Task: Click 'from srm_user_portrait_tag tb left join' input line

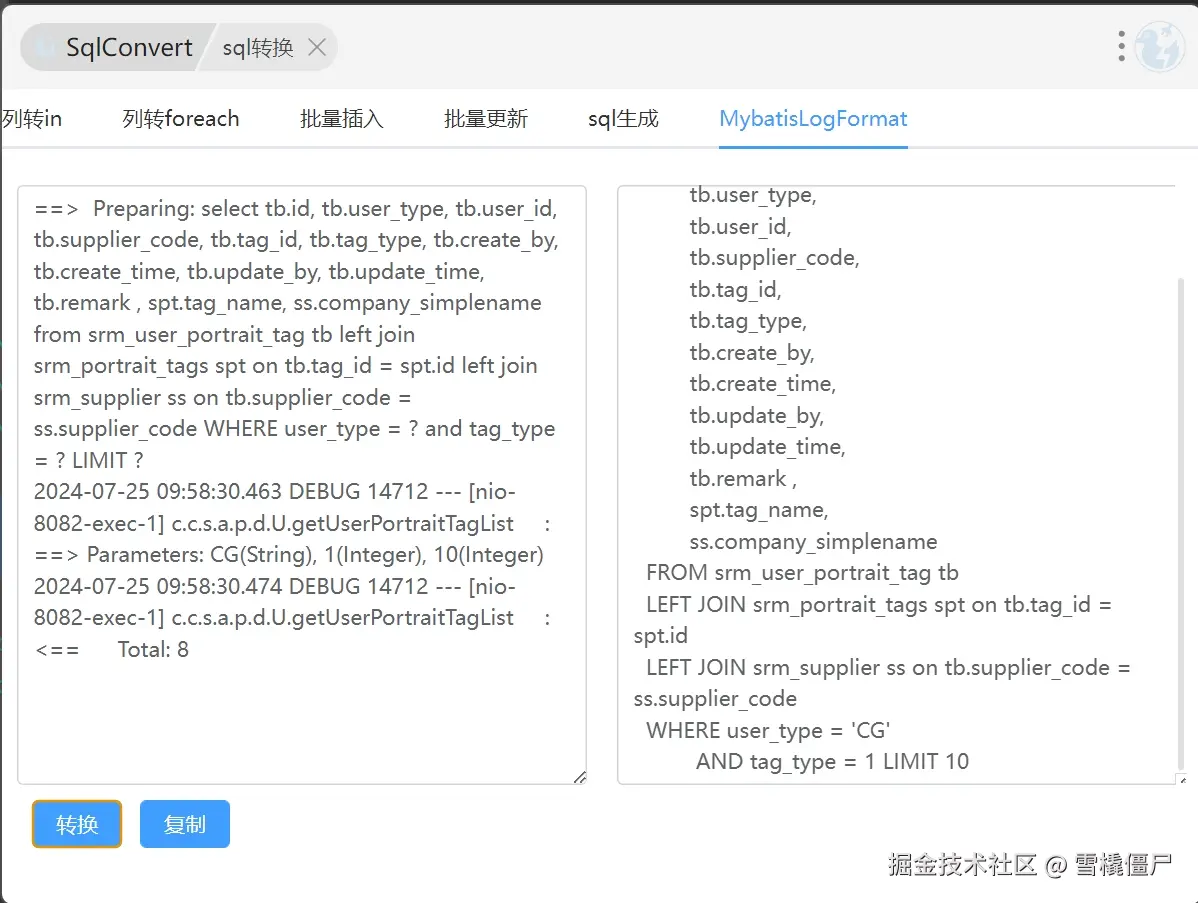Action: [x=224, y=335]
